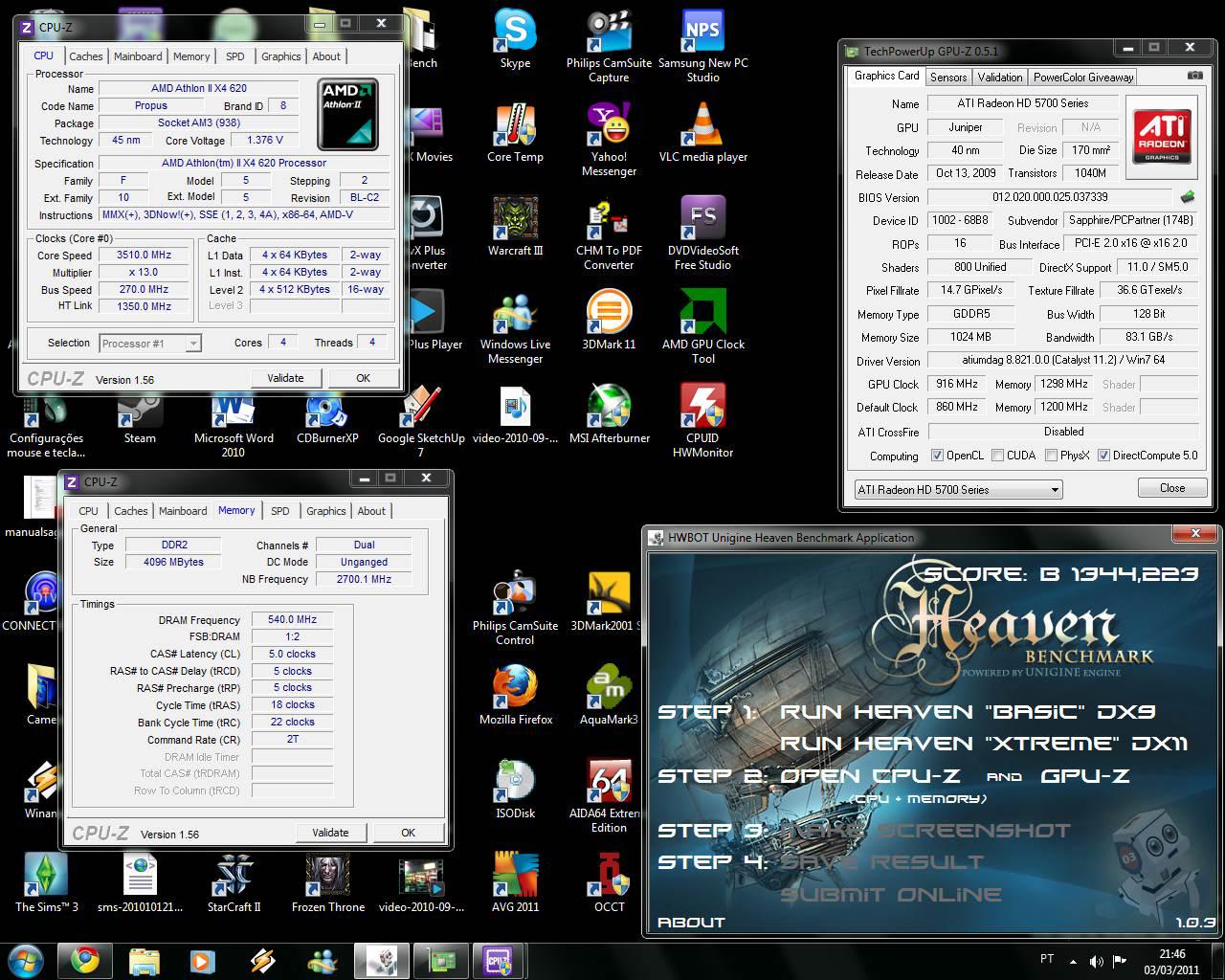Click OK in Memory CPU-Z window

tap(409, 833)
